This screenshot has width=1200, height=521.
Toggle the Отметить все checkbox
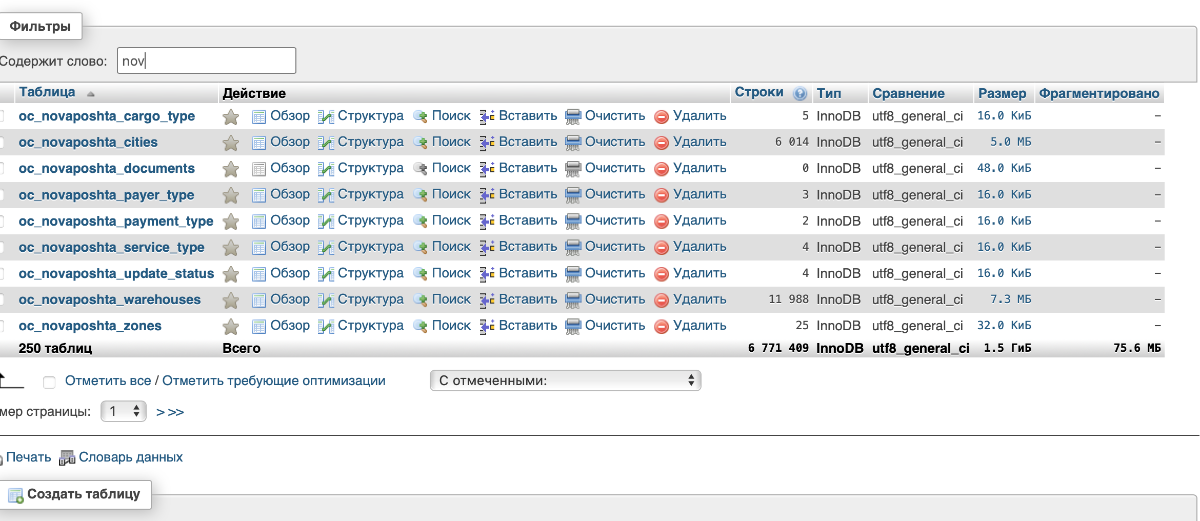pos(49,382)
